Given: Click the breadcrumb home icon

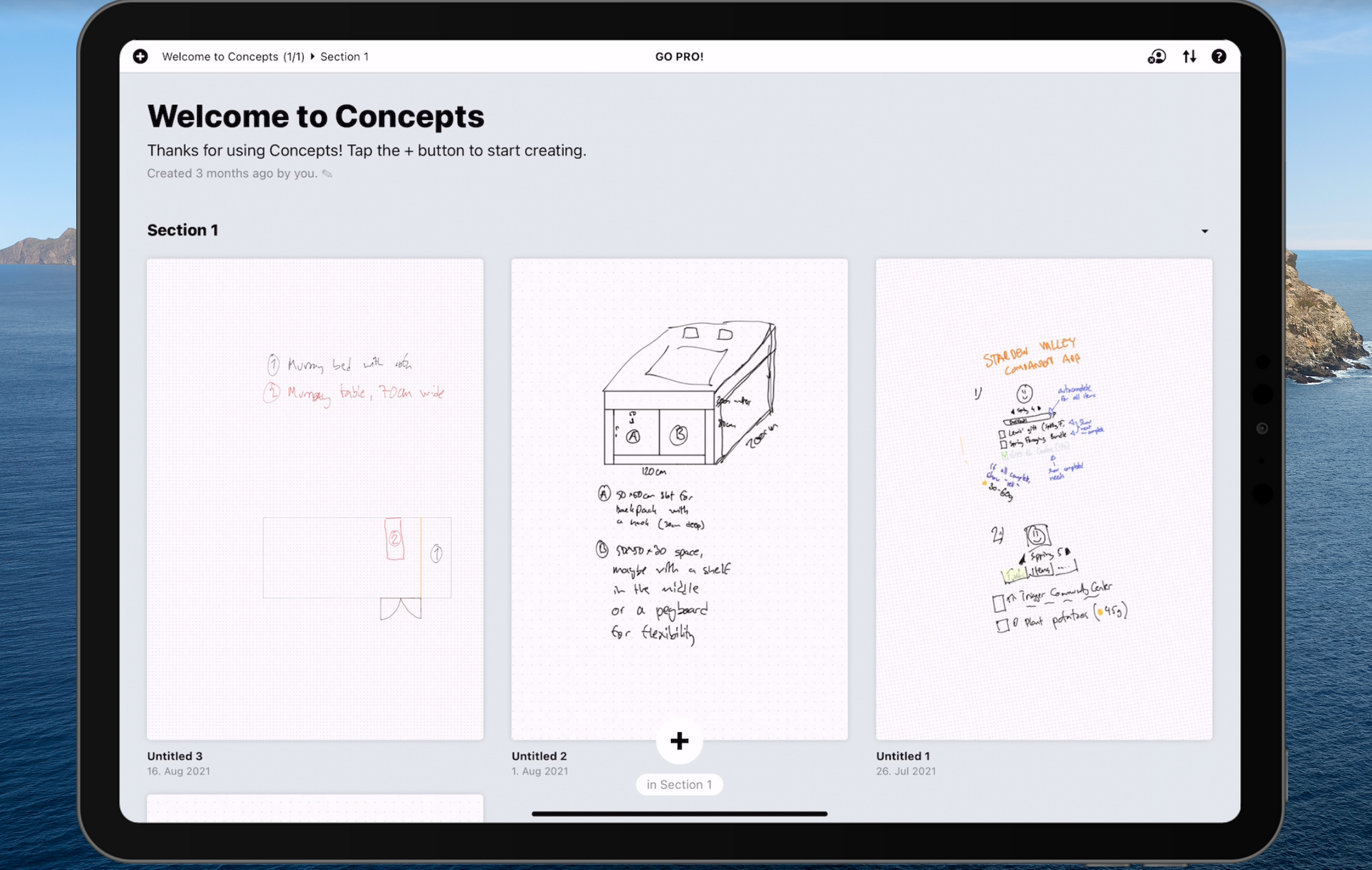Looking at the screenshot, I should (140, 56).
